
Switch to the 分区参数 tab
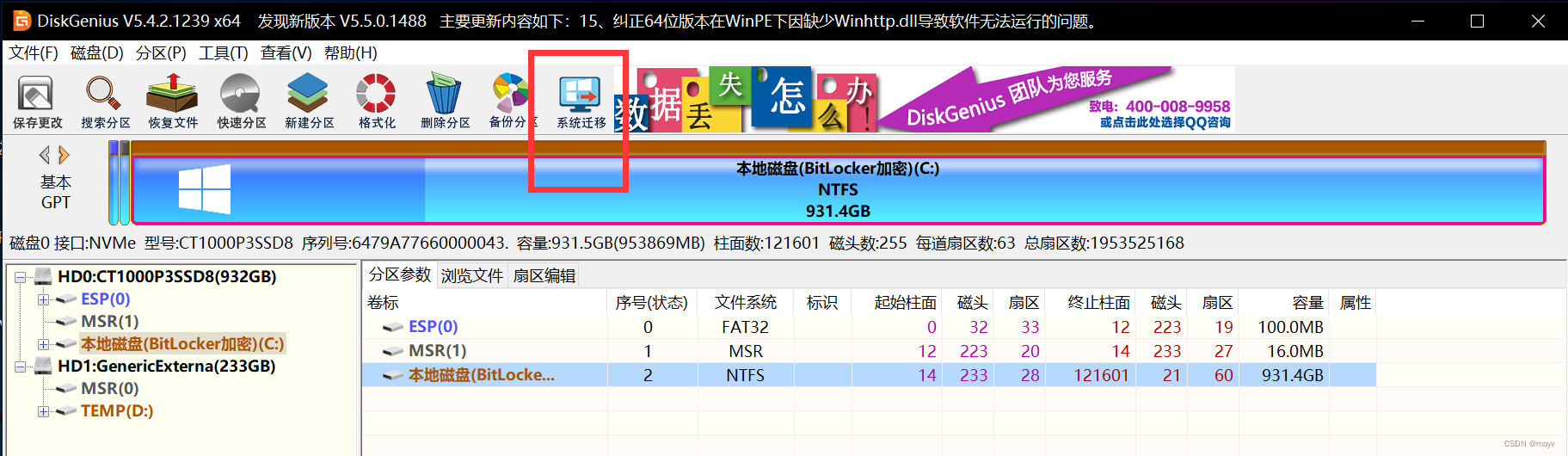(400, 274)
